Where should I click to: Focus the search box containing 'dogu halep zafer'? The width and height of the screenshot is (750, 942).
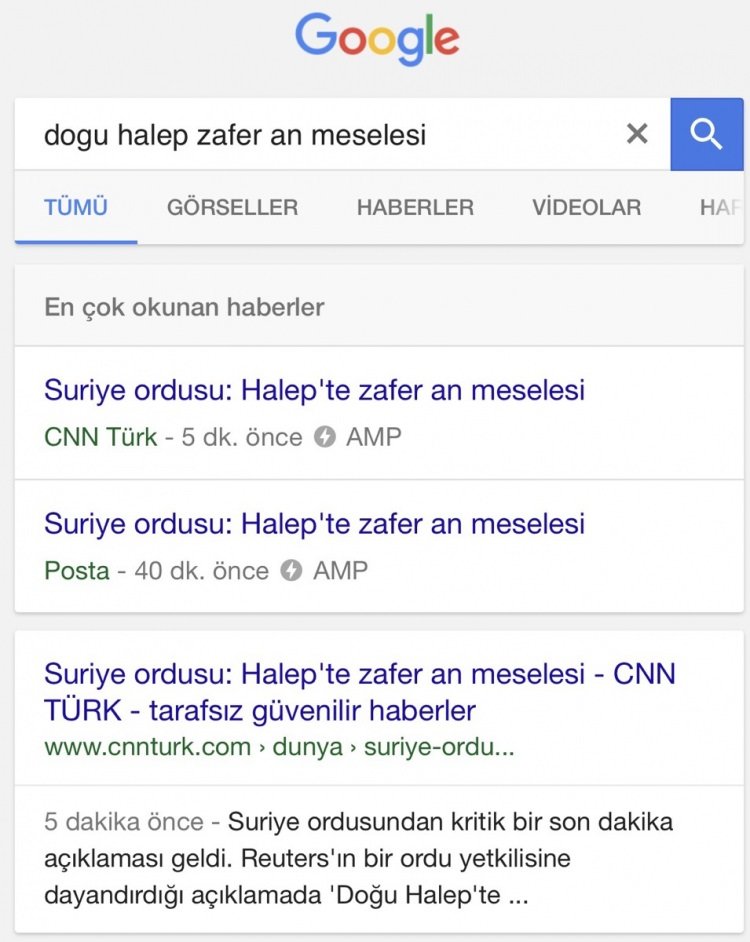pos(320,134)
